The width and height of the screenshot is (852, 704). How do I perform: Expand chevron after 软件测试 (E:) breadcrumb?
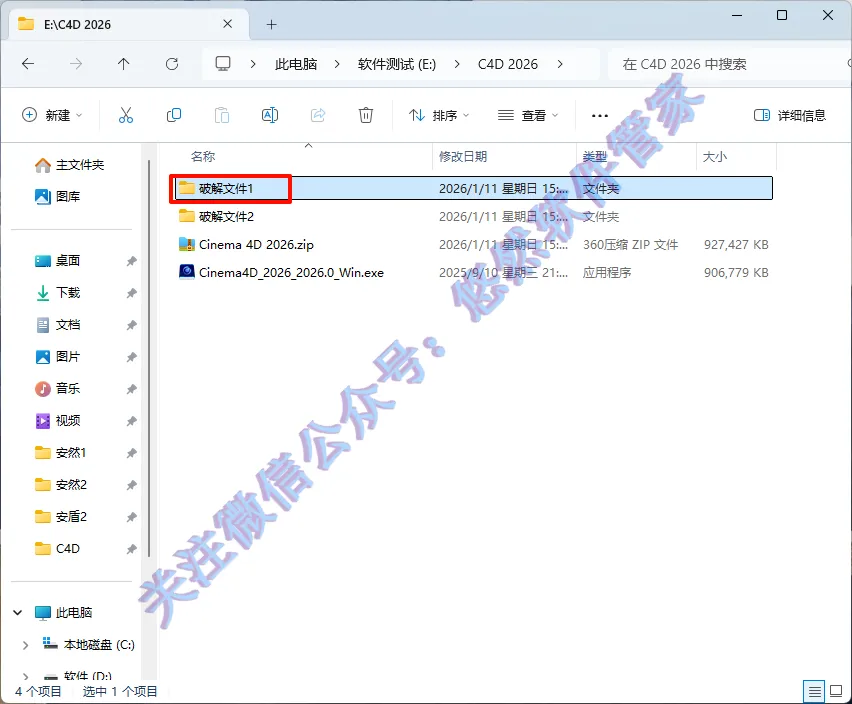click(x=457, y=64)
